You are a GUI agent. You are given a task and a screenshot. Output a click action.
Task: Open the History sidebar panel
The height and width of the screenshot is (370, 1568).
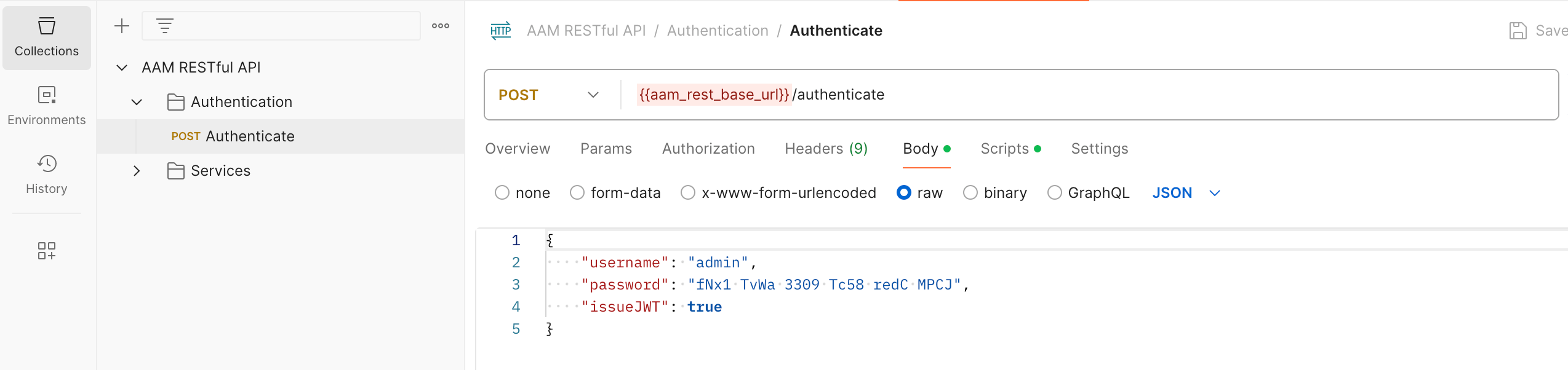coord(47,175)
